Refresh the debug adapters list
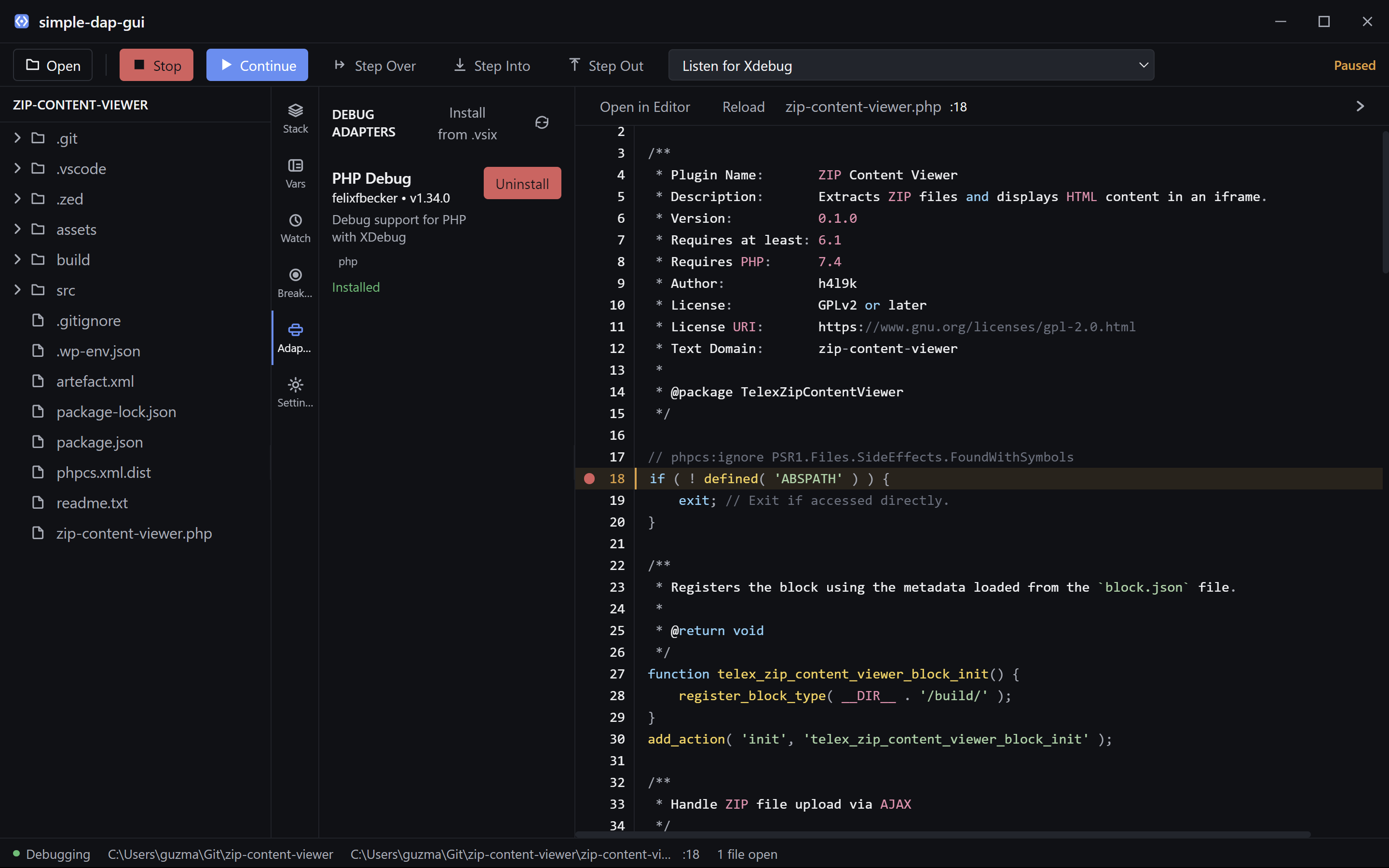 pos(542,122)
